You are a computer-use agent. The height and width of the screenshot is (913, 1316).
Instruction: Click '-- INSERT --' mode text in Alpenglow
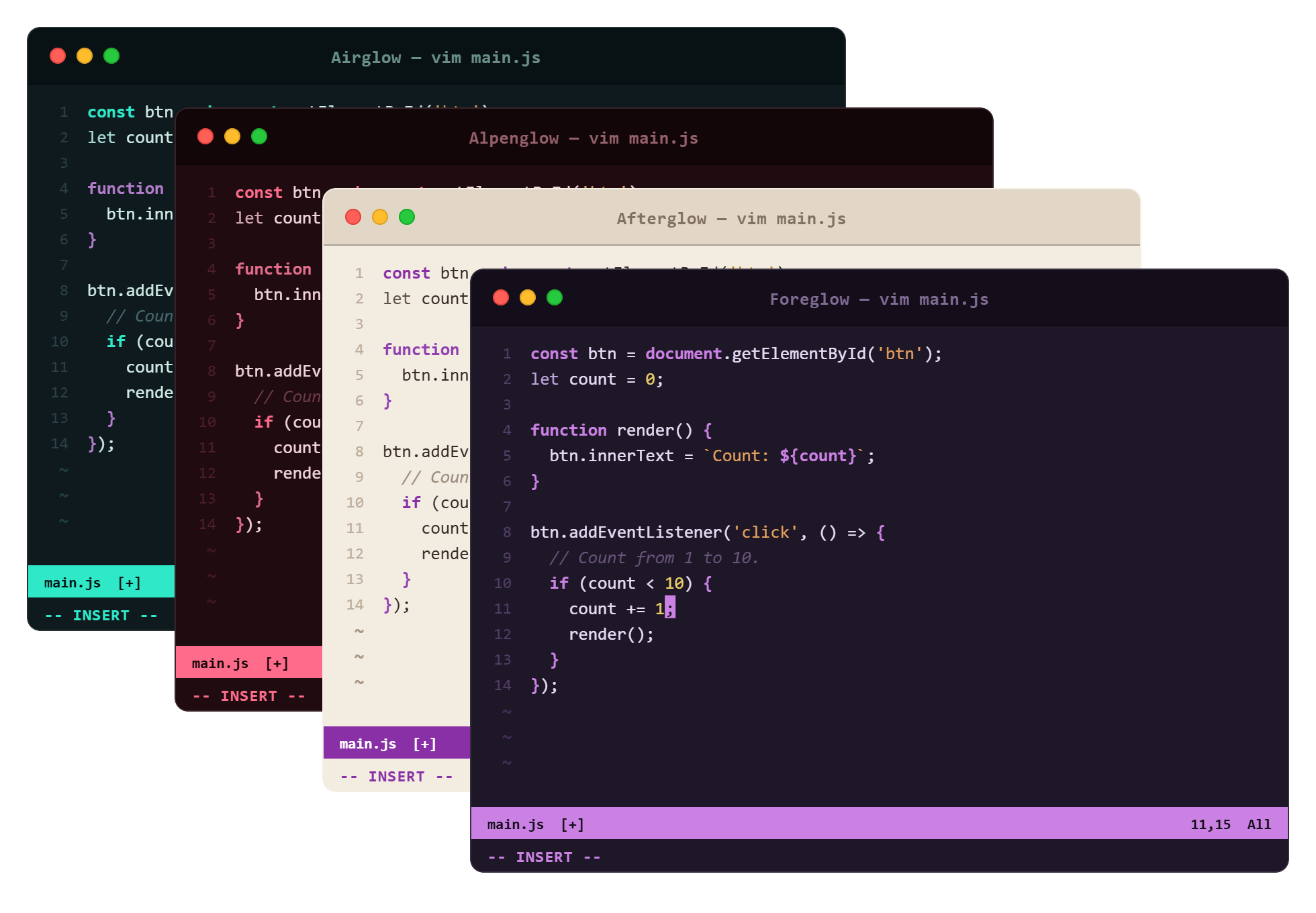(x=249, y=696)
